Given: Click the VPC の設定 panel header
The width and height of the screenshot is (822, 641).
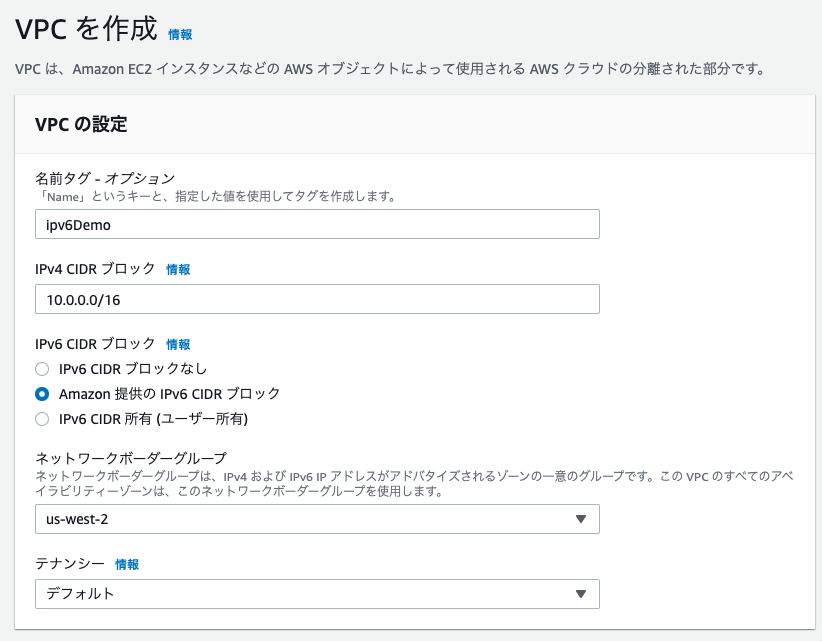Looking at the screenshot, I should pos(415,125).
